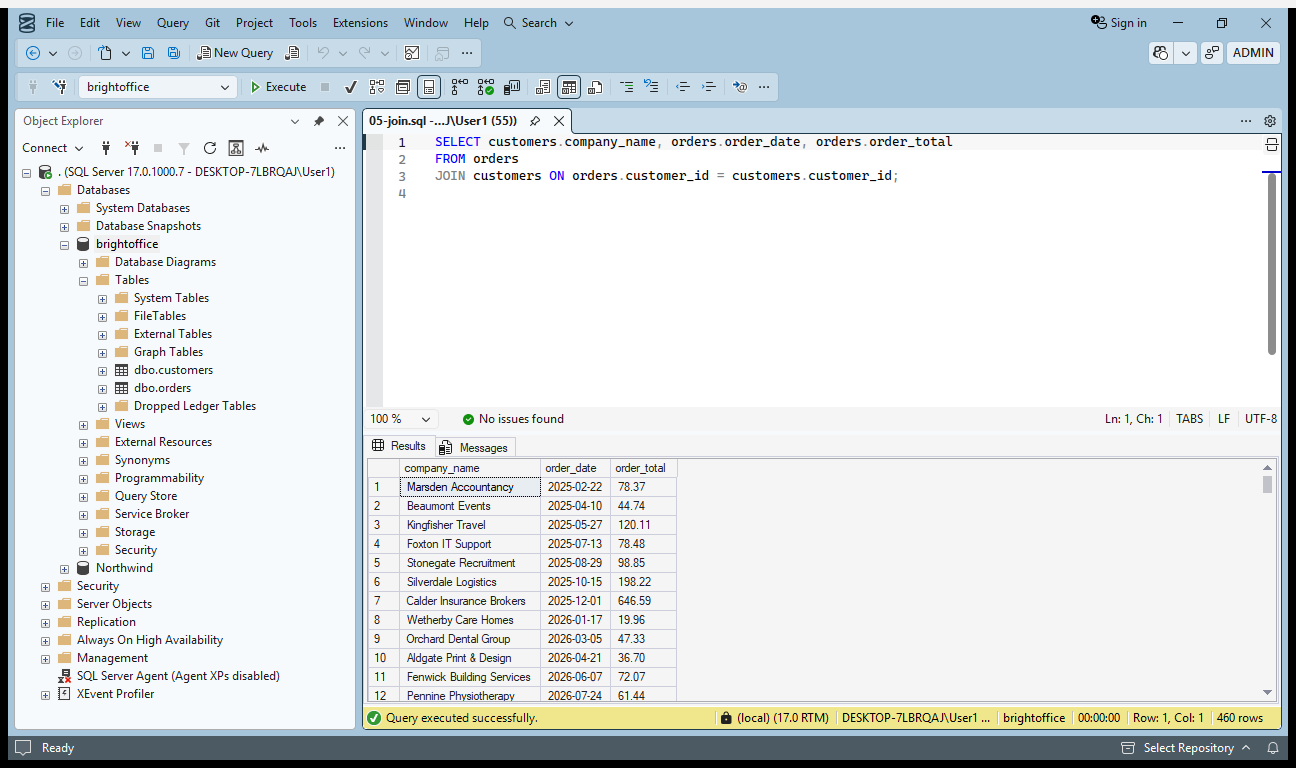Collapse the Tables folder

coord(84,280)
